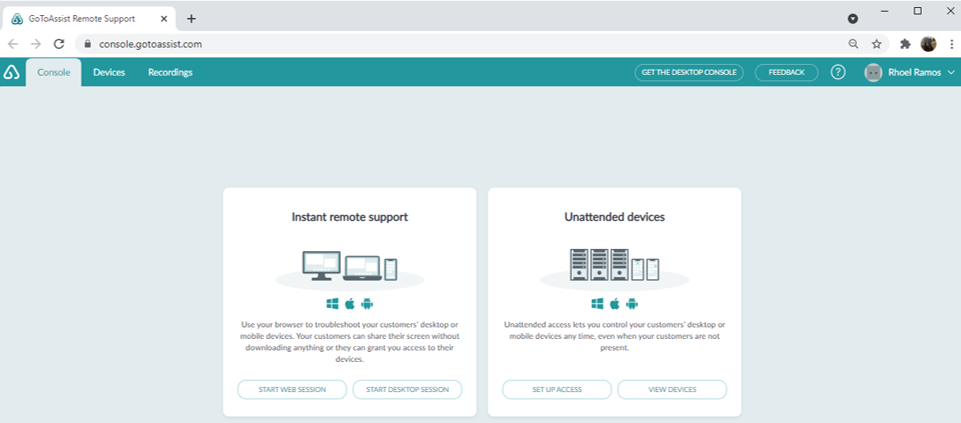Click the padlock site security icon

click(88, 44)
